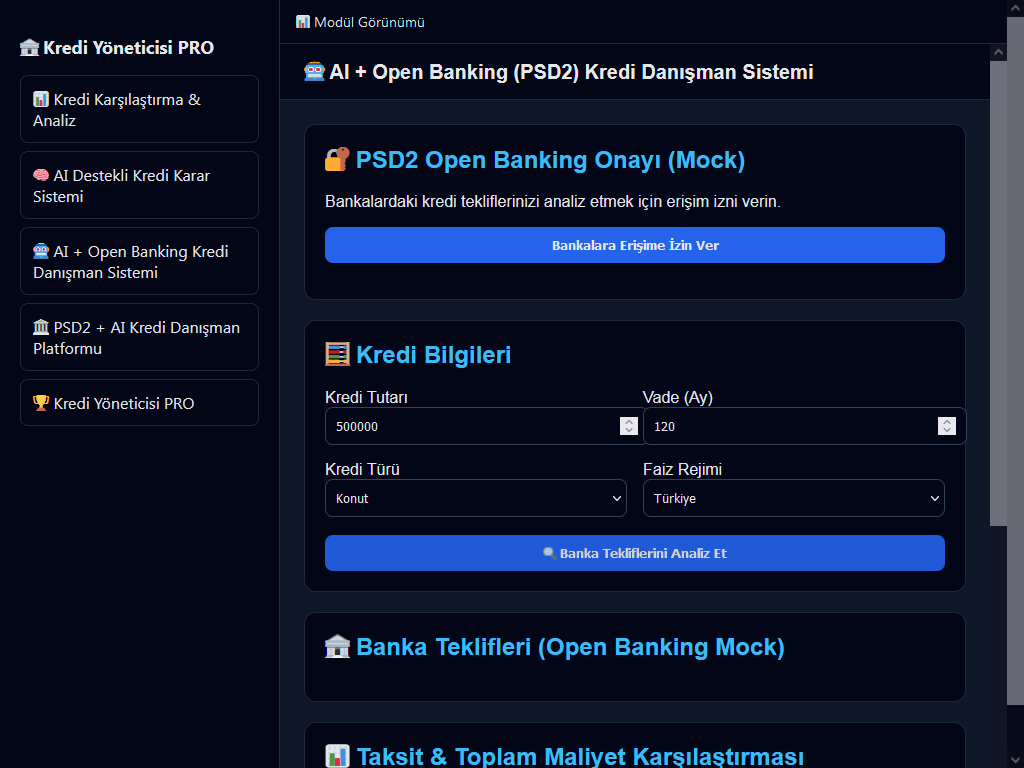
Task: Click the vertical page scrollbar
Action: 998,290
